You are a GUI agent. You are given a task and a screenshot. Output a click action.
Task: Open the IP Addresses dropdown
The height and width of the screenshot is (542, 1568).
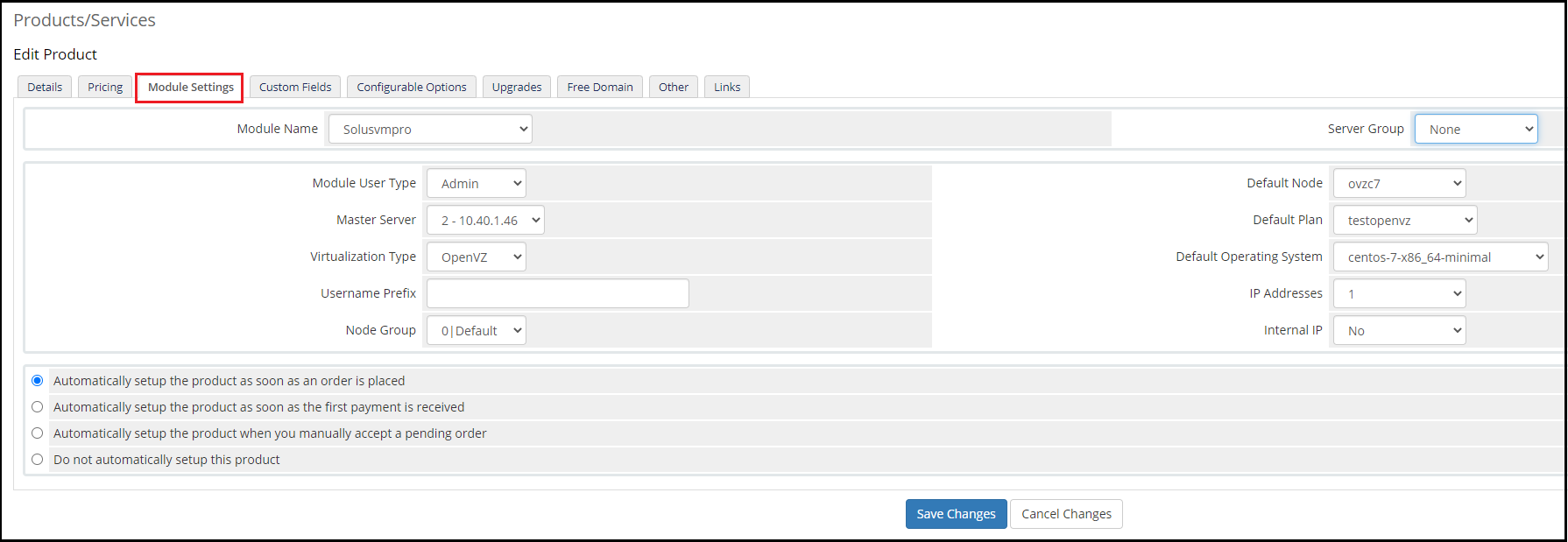[x=1399, y=294]
